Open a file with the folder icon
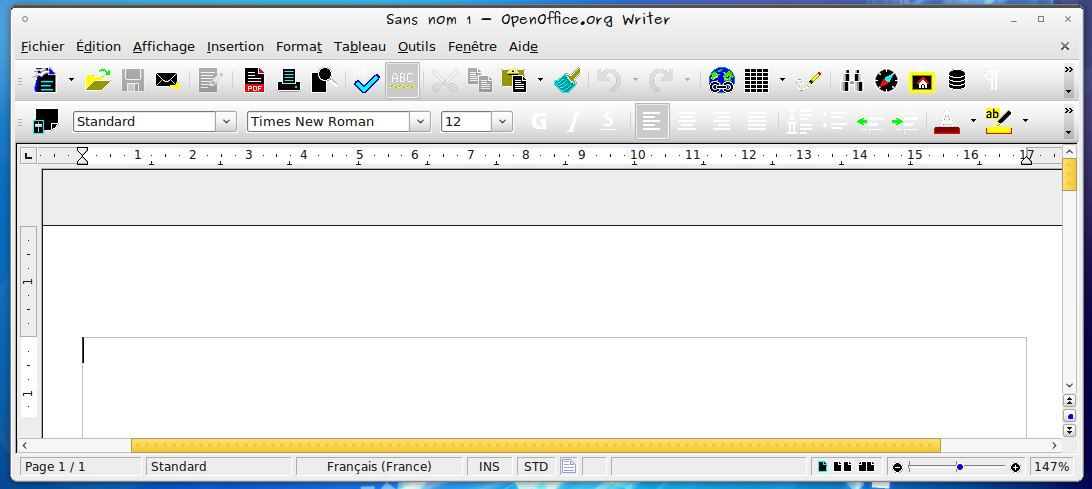Screen dimensions: 1092x489 [98, 80]
